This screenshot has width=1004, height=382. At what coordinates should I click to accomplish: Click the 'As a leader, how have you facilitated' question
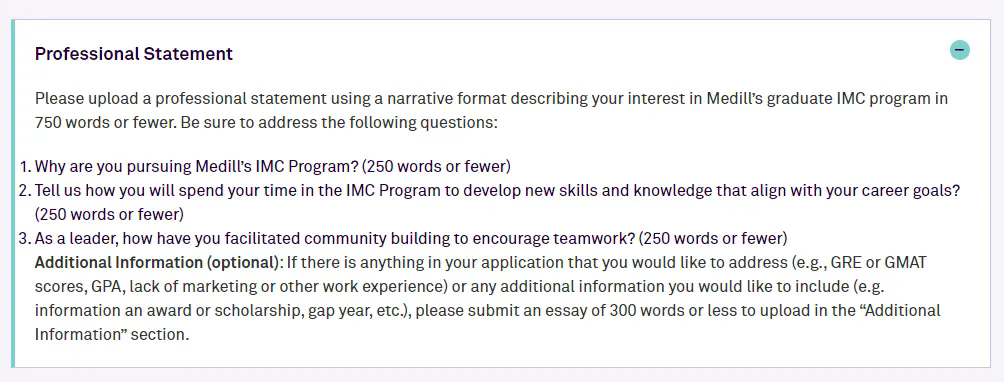point(335,239)
